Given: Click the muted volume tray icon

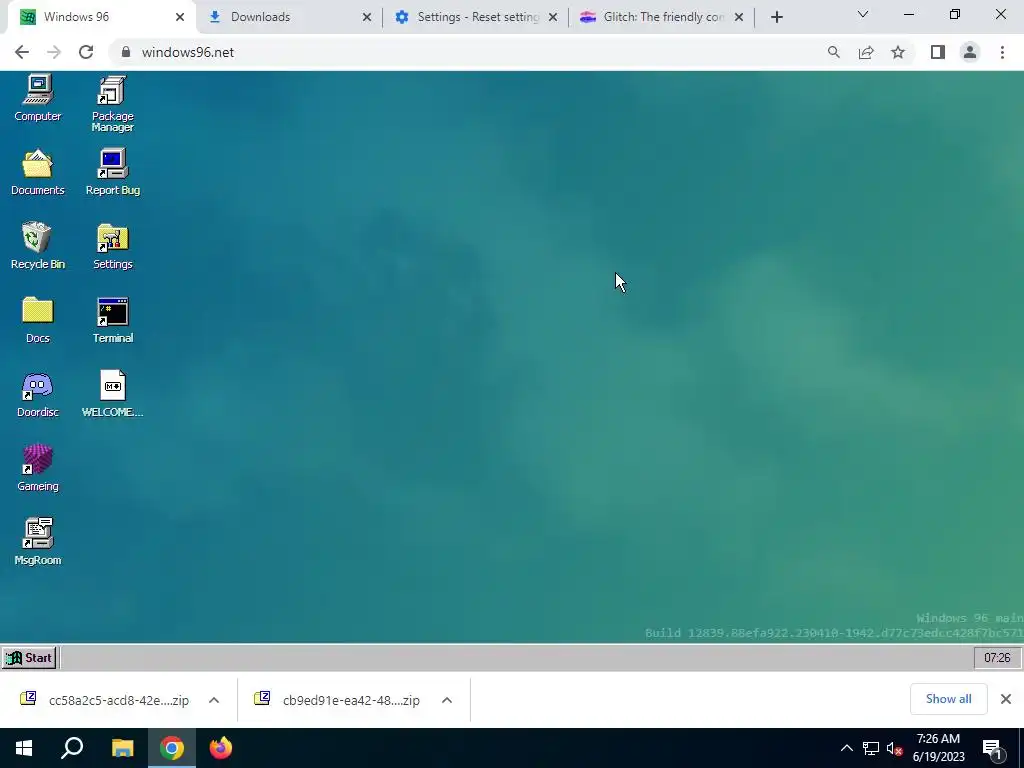Looking at the screenshot, I should 894,748.
